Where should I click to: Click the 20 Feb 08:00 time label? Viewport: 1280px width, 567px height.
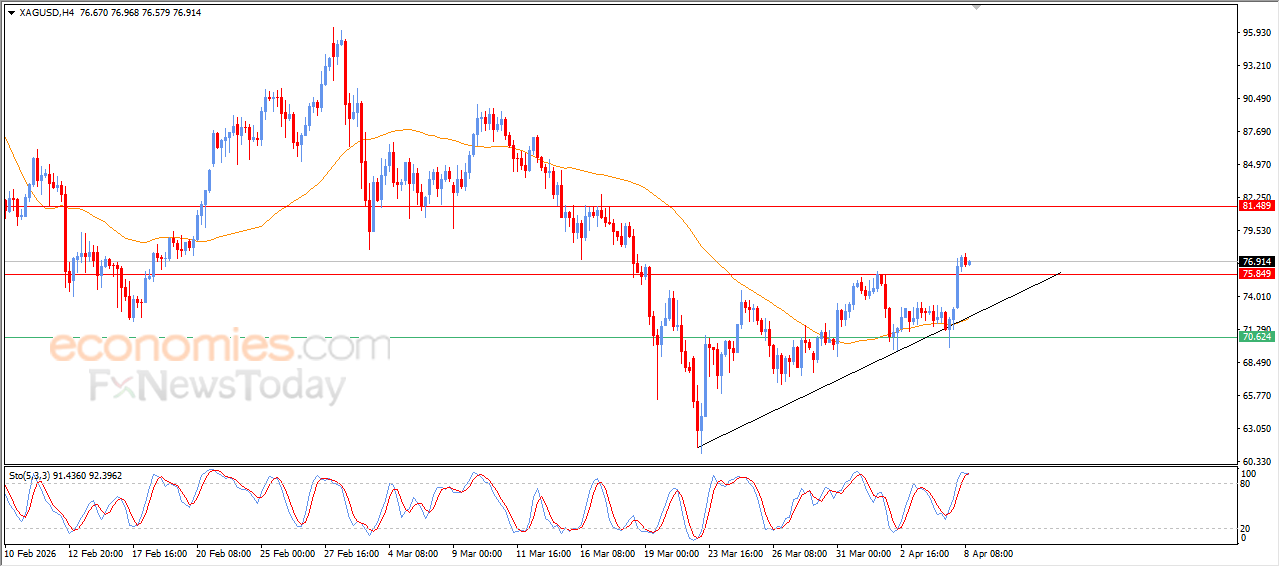(224, 552)
